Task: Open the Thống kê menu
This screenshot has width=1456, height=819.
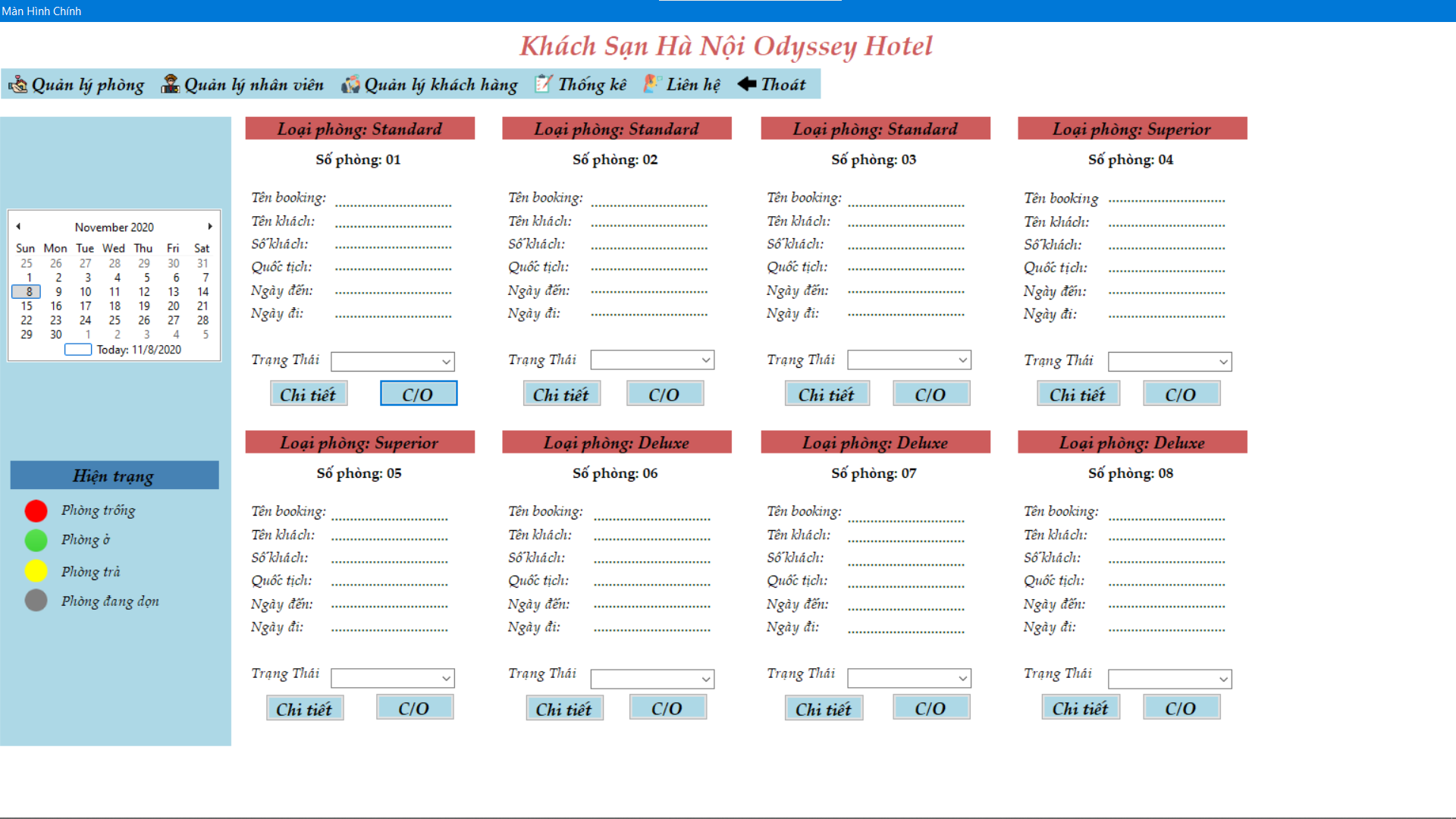Action: pyautogui.click(x=582, y=84)
